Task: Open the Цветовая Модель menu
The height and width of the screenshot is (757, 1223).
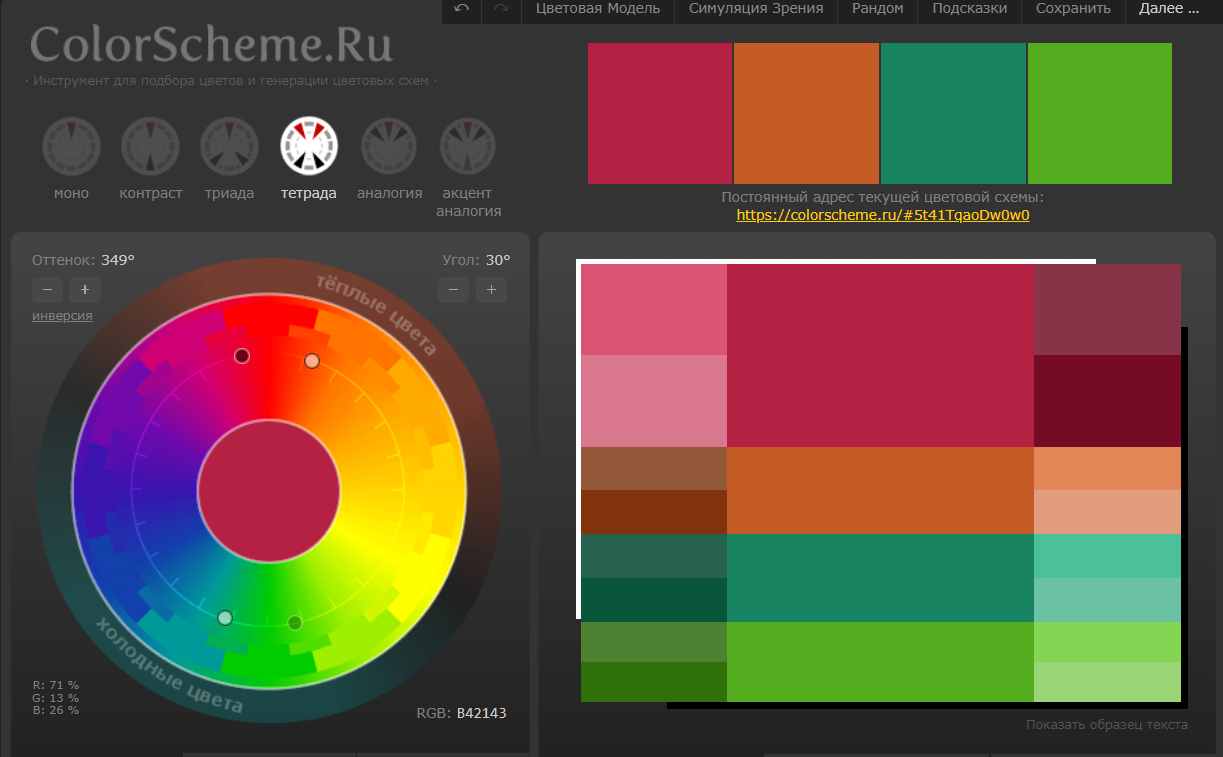Action: (598, 9)
